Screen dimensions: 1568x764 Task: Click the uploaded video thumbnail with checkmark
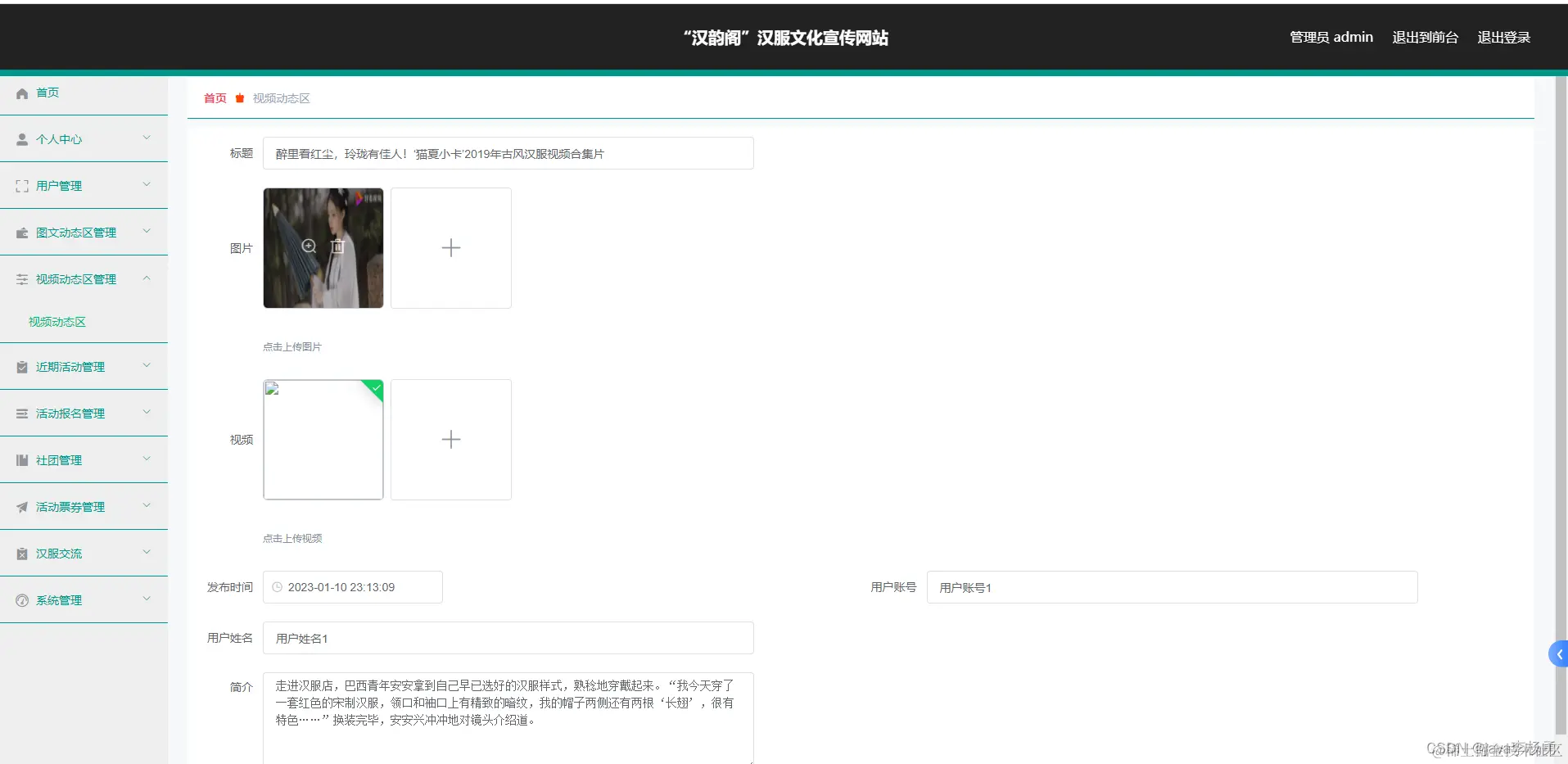click(x=323, y=440)
